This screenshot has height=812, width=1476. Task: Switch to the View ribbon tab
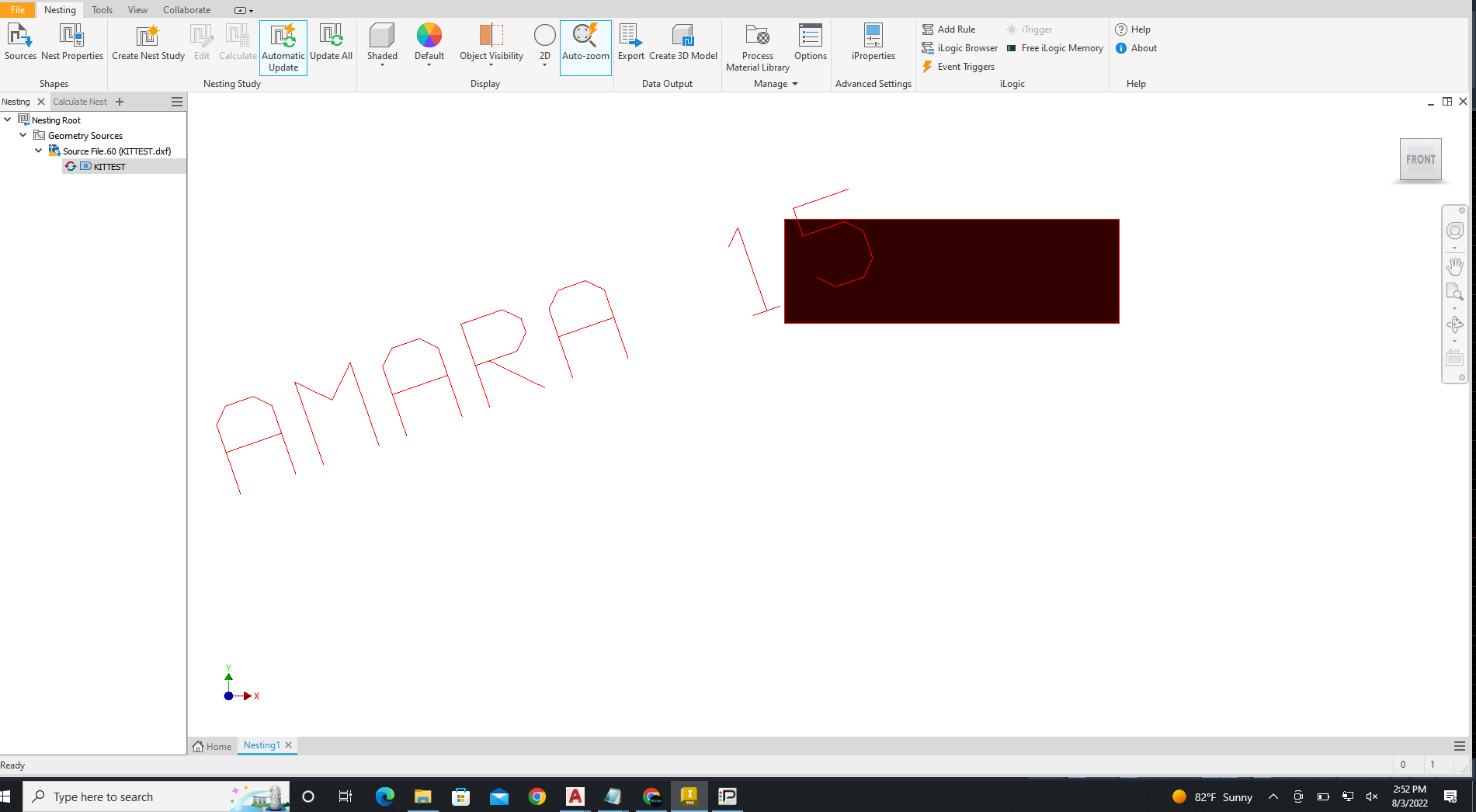coord(137,10)
